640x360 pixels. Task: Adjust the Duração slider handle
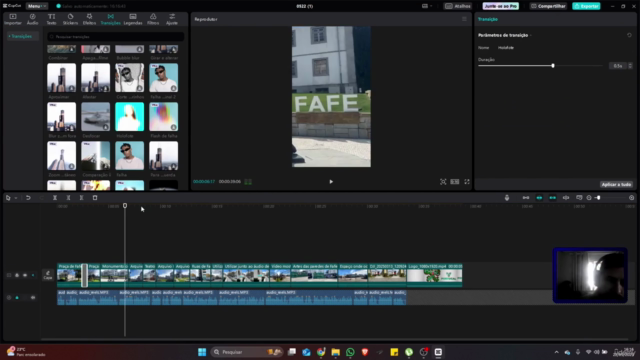pyautogui.click(x=553, y=66)
